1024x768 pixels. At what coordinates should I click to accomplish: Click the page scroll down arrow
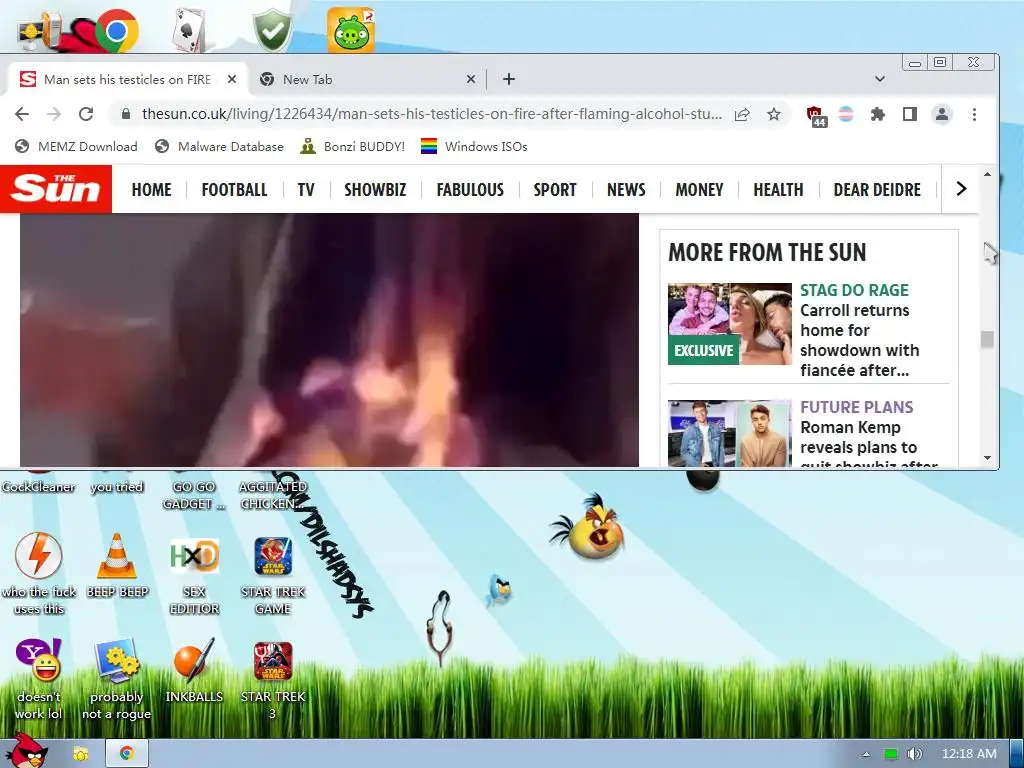point(987,458)
